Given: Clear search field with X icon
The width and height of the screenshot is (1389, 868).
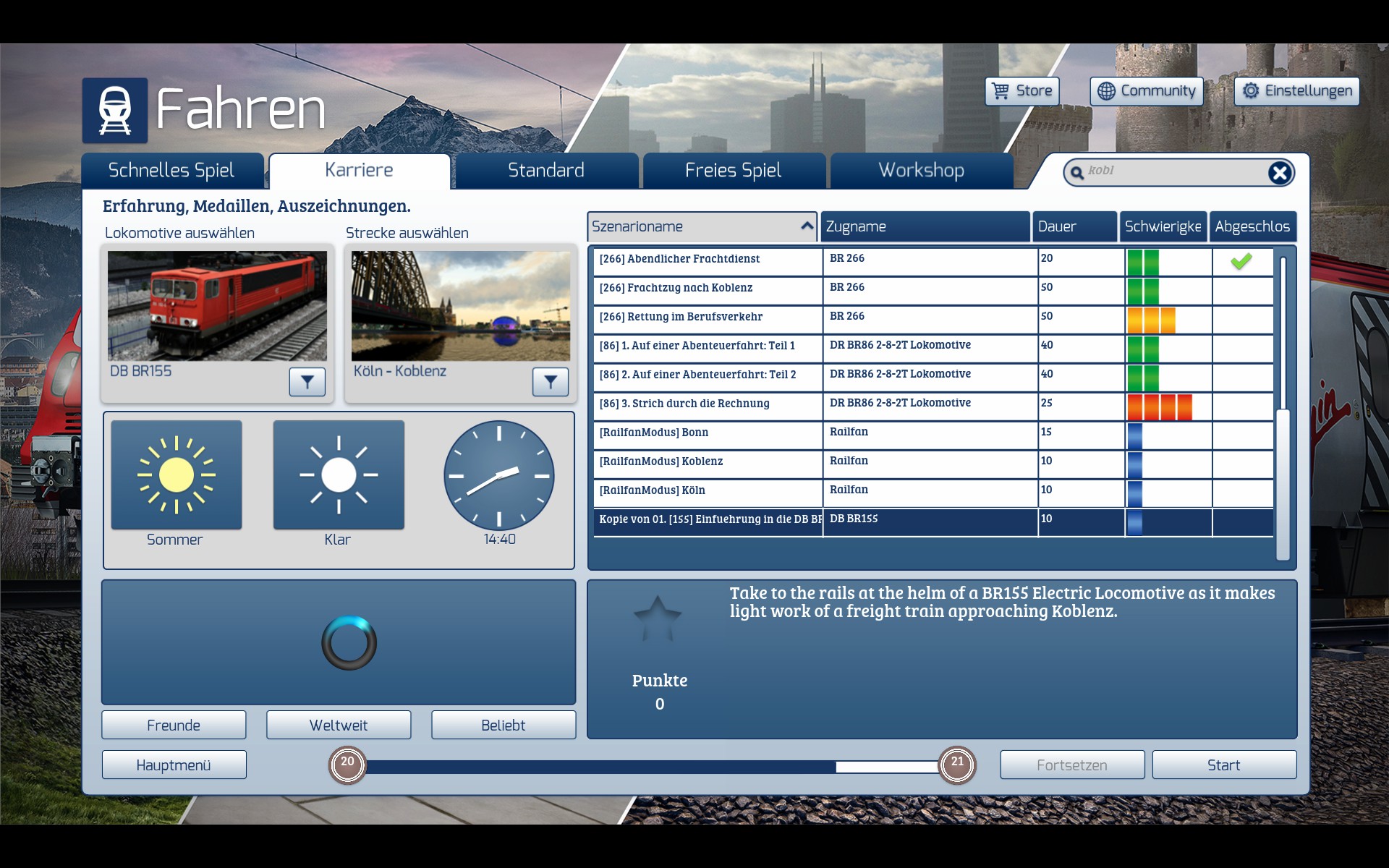Looking at the screenshot, I should tap(1279, 172).
